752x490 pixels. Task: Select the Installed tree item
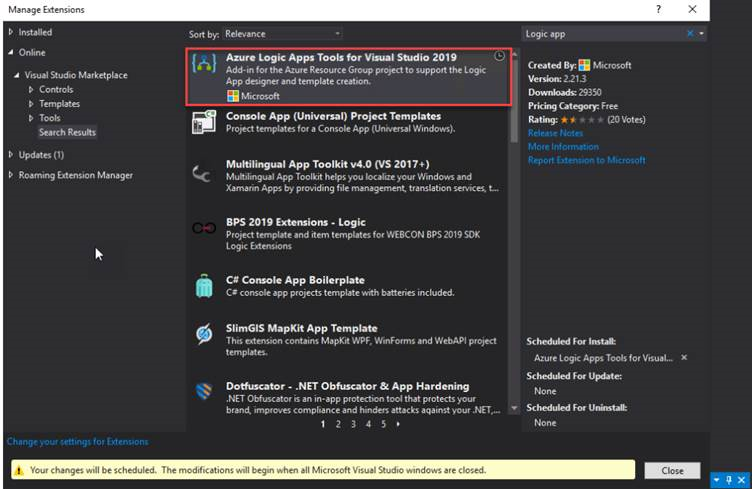coord(35,32)
